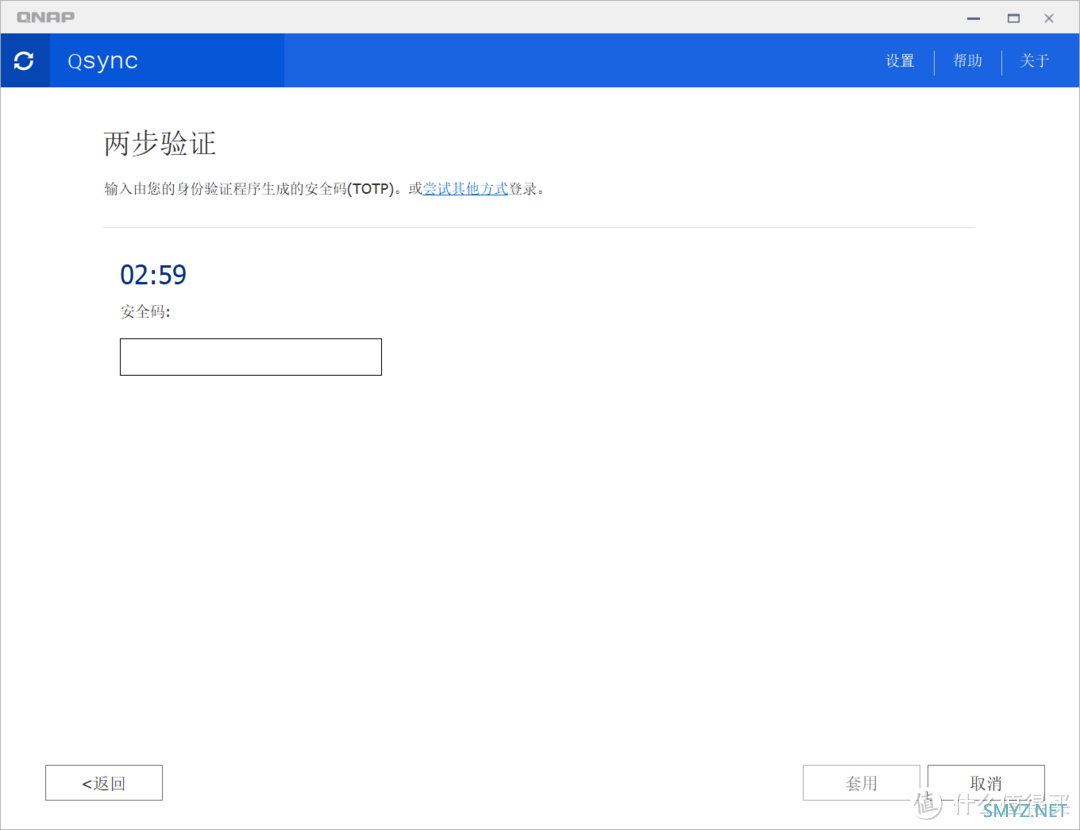
Task: Click the Qsync title text
Action: [103, 61]
